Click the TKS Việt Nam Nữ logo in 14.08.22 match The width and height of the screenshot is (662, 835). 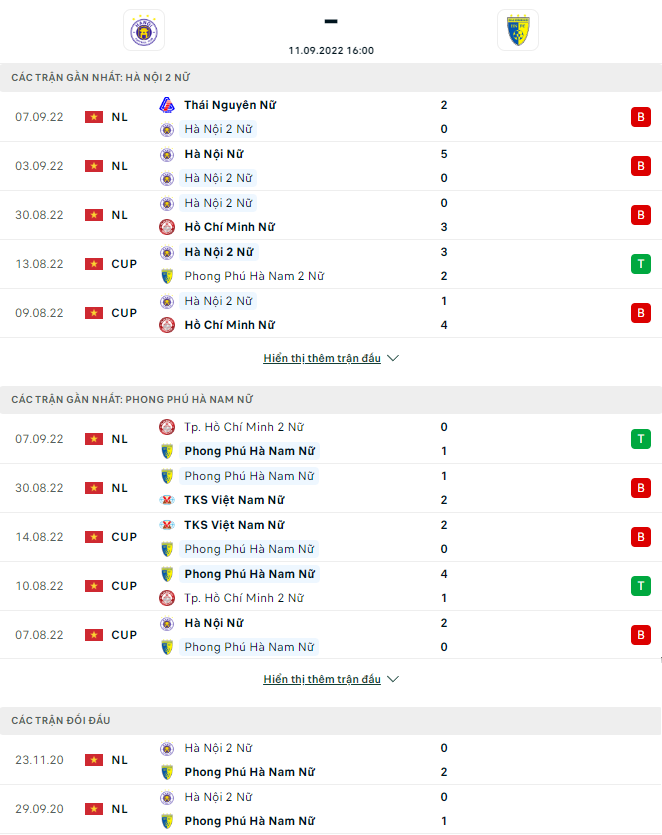coord(168,525)
